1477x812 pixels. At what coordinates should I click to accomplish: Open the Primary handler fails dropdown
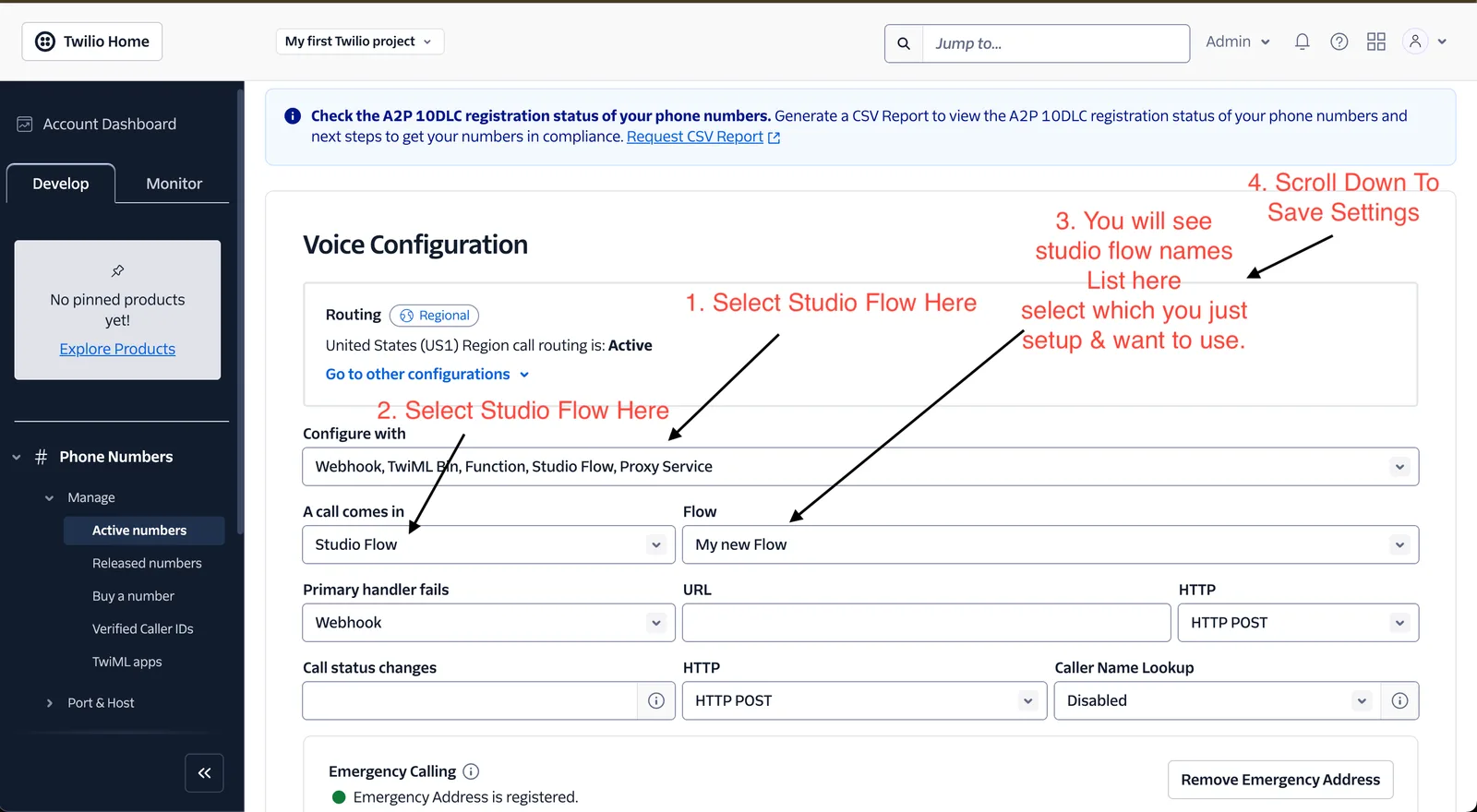tap(489, 623)
